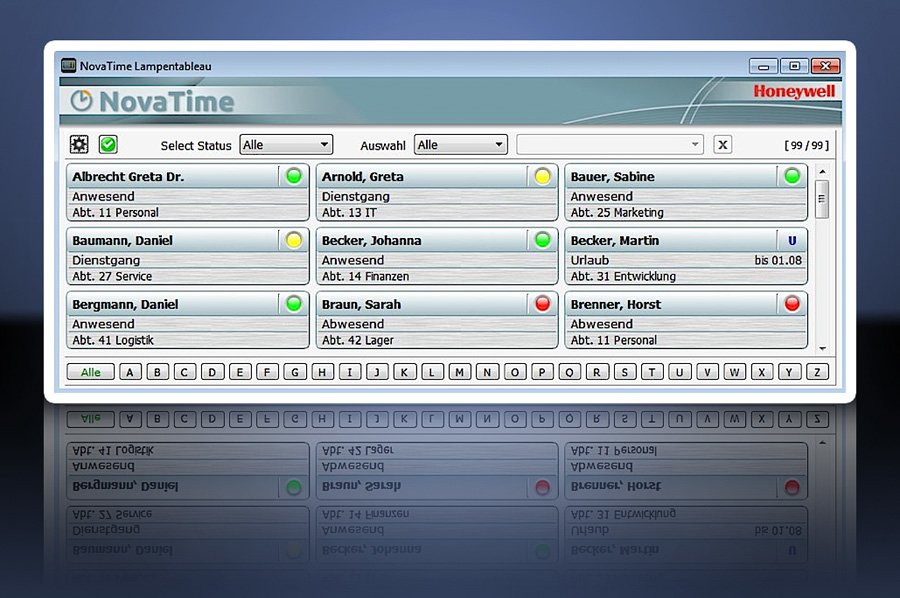This screenshot has width=900, height=598.
Task: Select the Albrecht Greta Dr. name
Action: [128, 177]
